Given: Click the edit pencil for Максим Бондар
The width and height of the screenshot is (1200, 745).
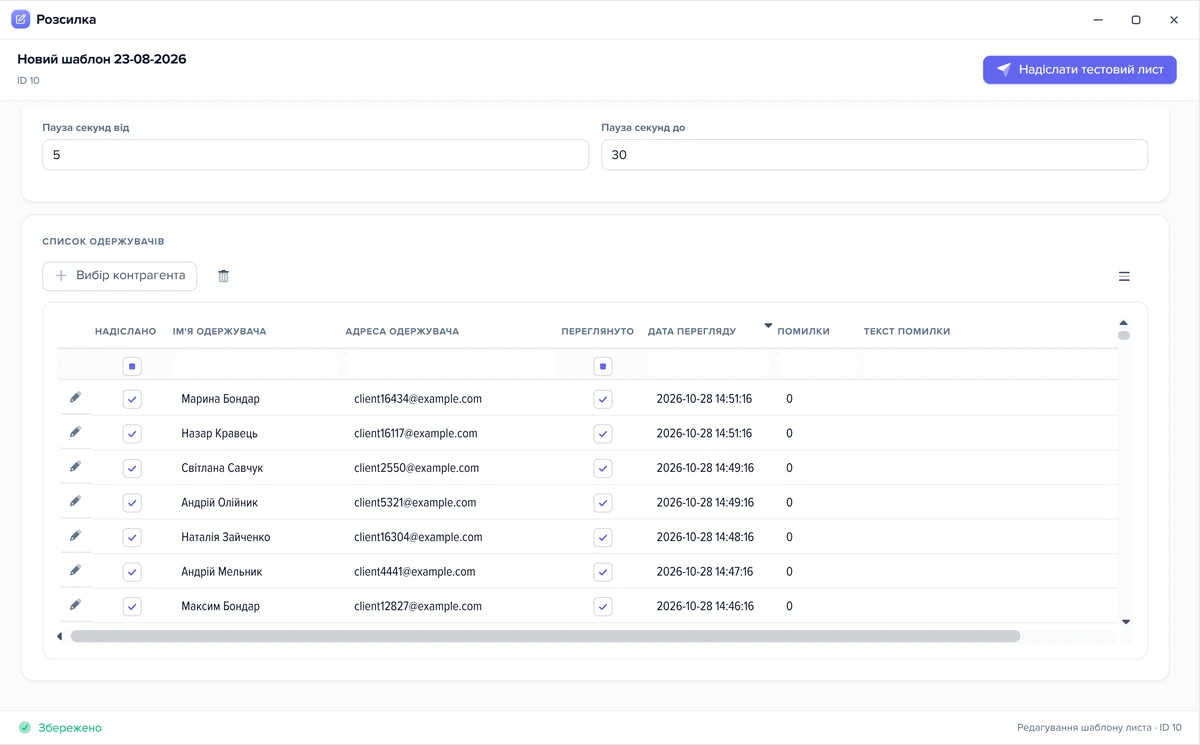Looking at the screenshot, I should point(75,605).
